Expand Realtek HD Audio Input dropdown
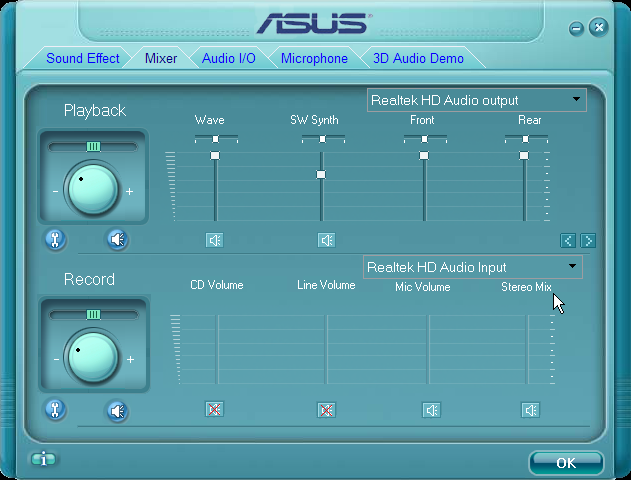Image resolution: width=631 pixels, height=480 pixels. tap(572, 266)
